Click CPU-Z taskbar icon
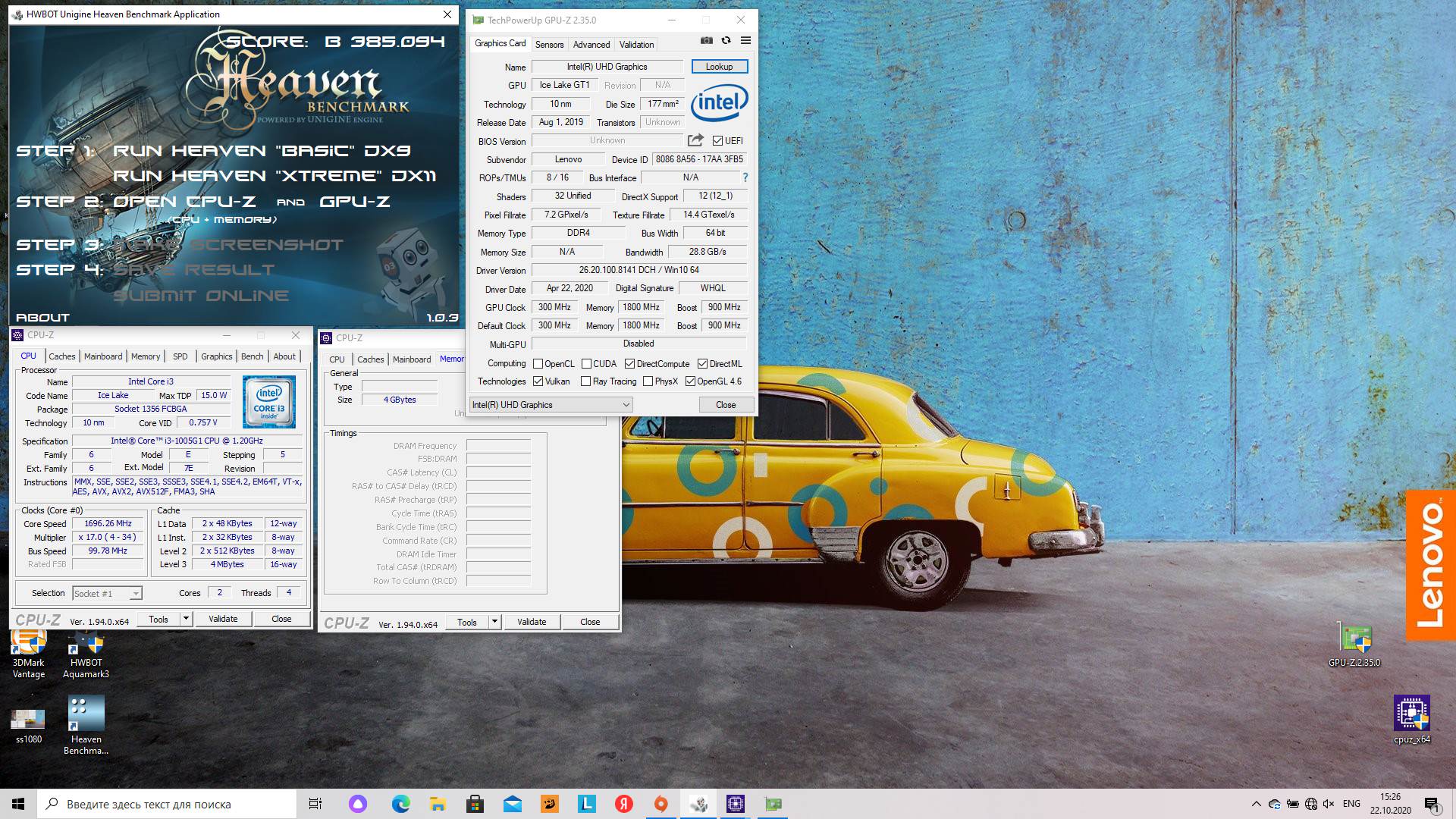The width and height of the screenshot is (1456, 819). (x=736, y=804)
